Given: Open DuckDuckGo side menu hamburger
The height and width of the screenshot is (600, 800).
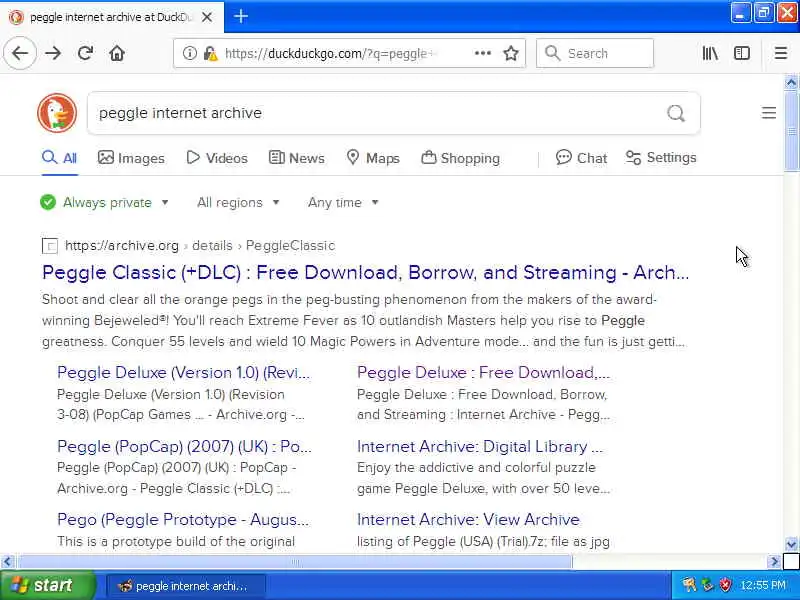Looking at the screenshot, I should click(x=768, y=113).
